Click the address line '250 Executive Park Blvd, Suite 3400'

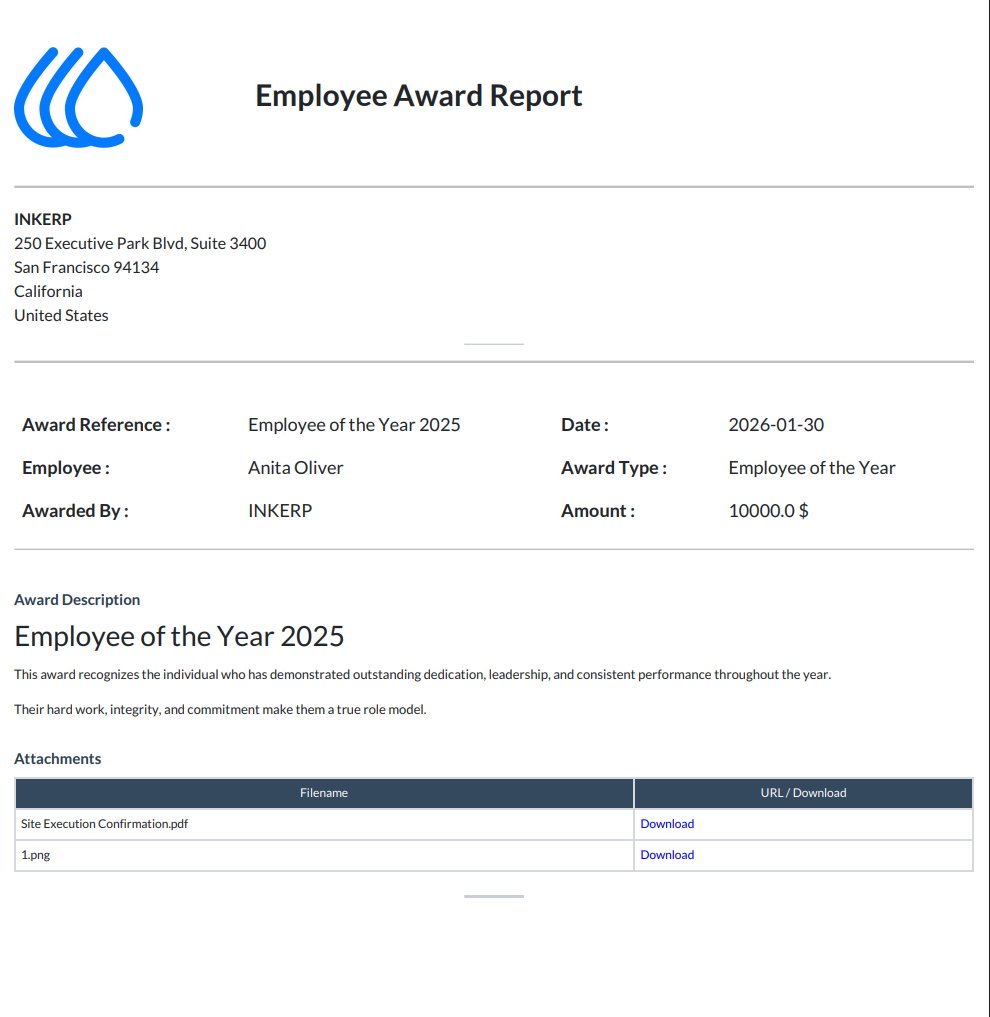point(140,243)
